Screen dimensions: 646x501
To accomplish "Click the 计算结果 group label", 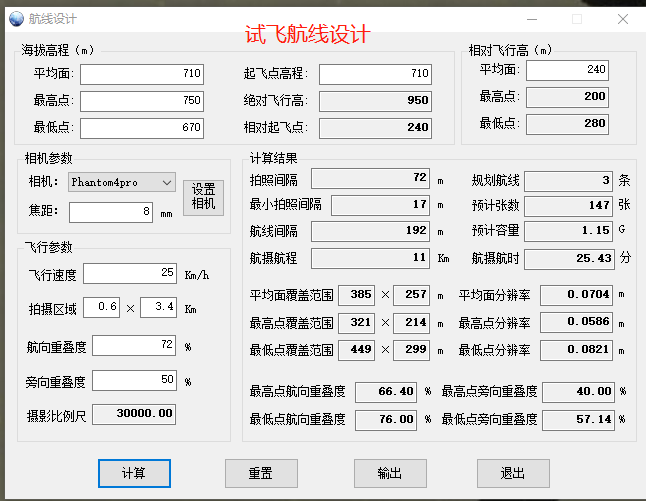I will 274,158.
